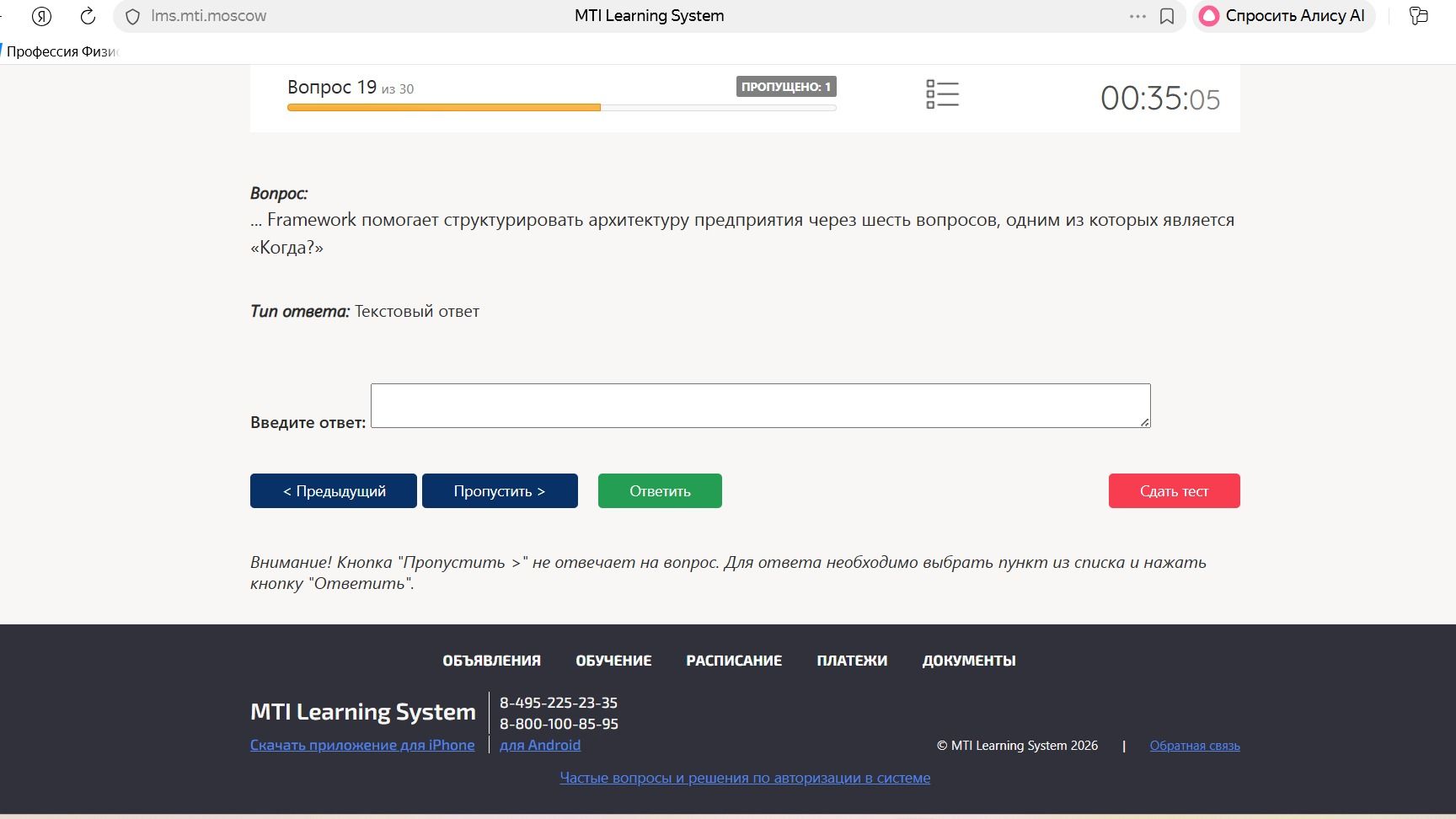Open the Объявления footer menu item
The image size is (1456, 819).
point(492,661)
